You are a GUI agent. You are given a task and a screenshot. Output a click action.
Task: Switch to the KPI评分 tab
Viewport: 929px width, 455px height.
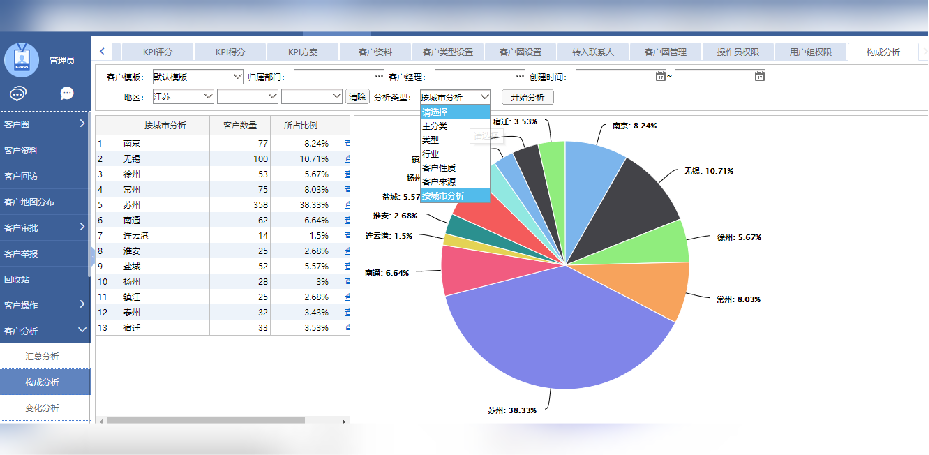(157, 51)
